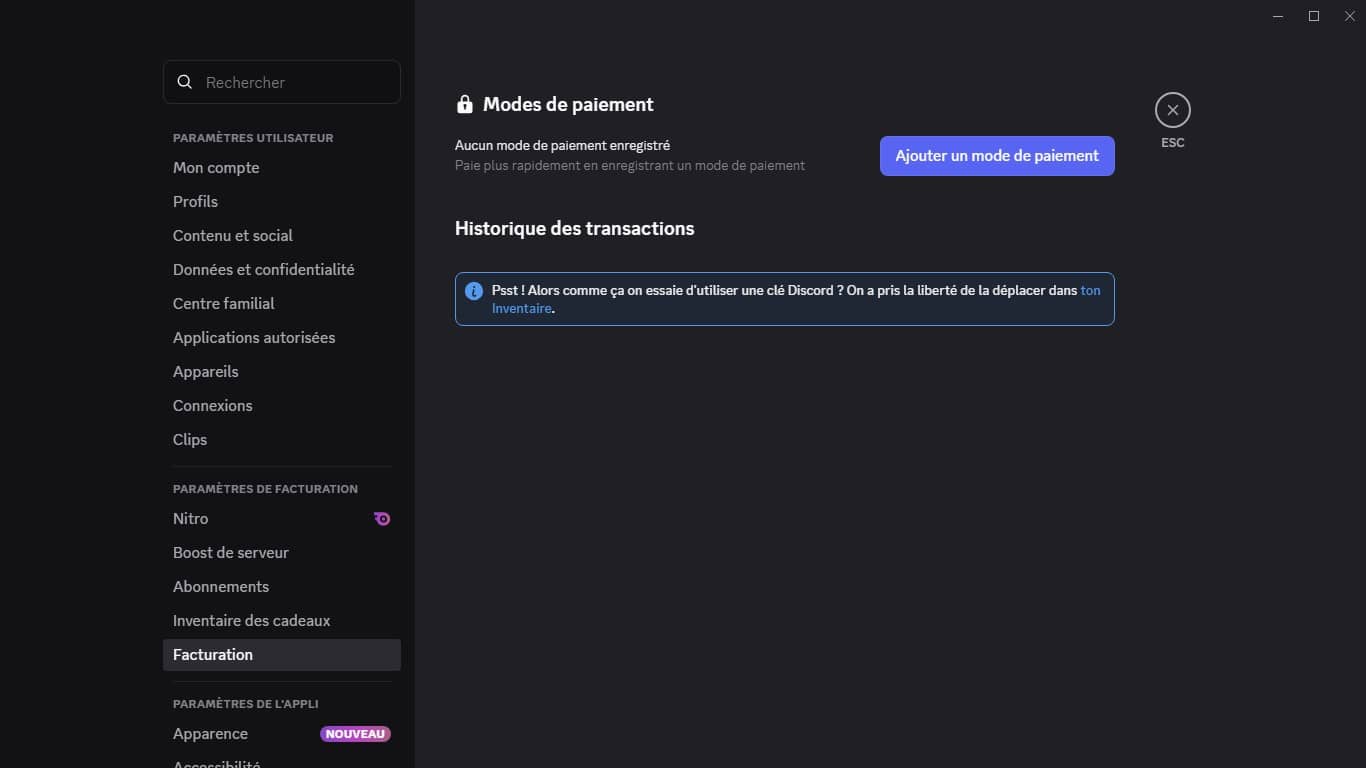Click the NOUVEAU badge next to Apparence
The width and height of the screenshot is (1366, 768).
click(355, 734)
